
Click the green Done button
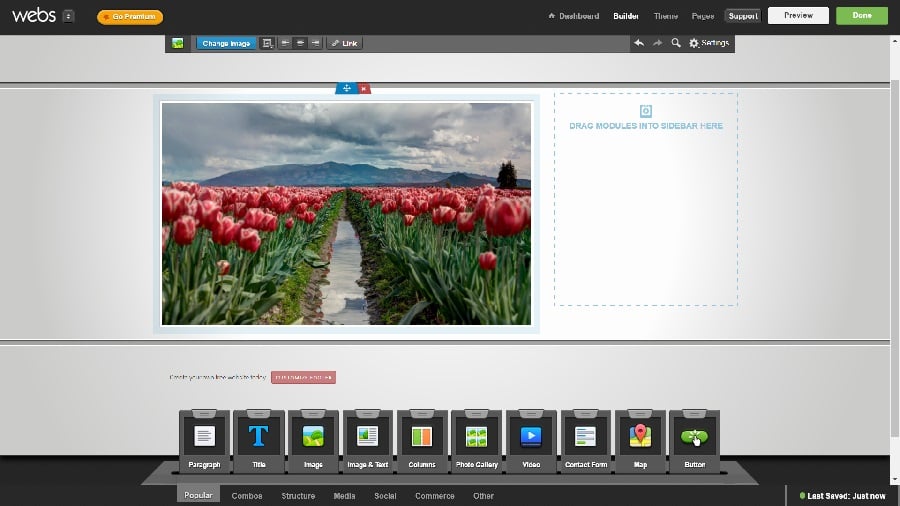(x=861, y=16)
